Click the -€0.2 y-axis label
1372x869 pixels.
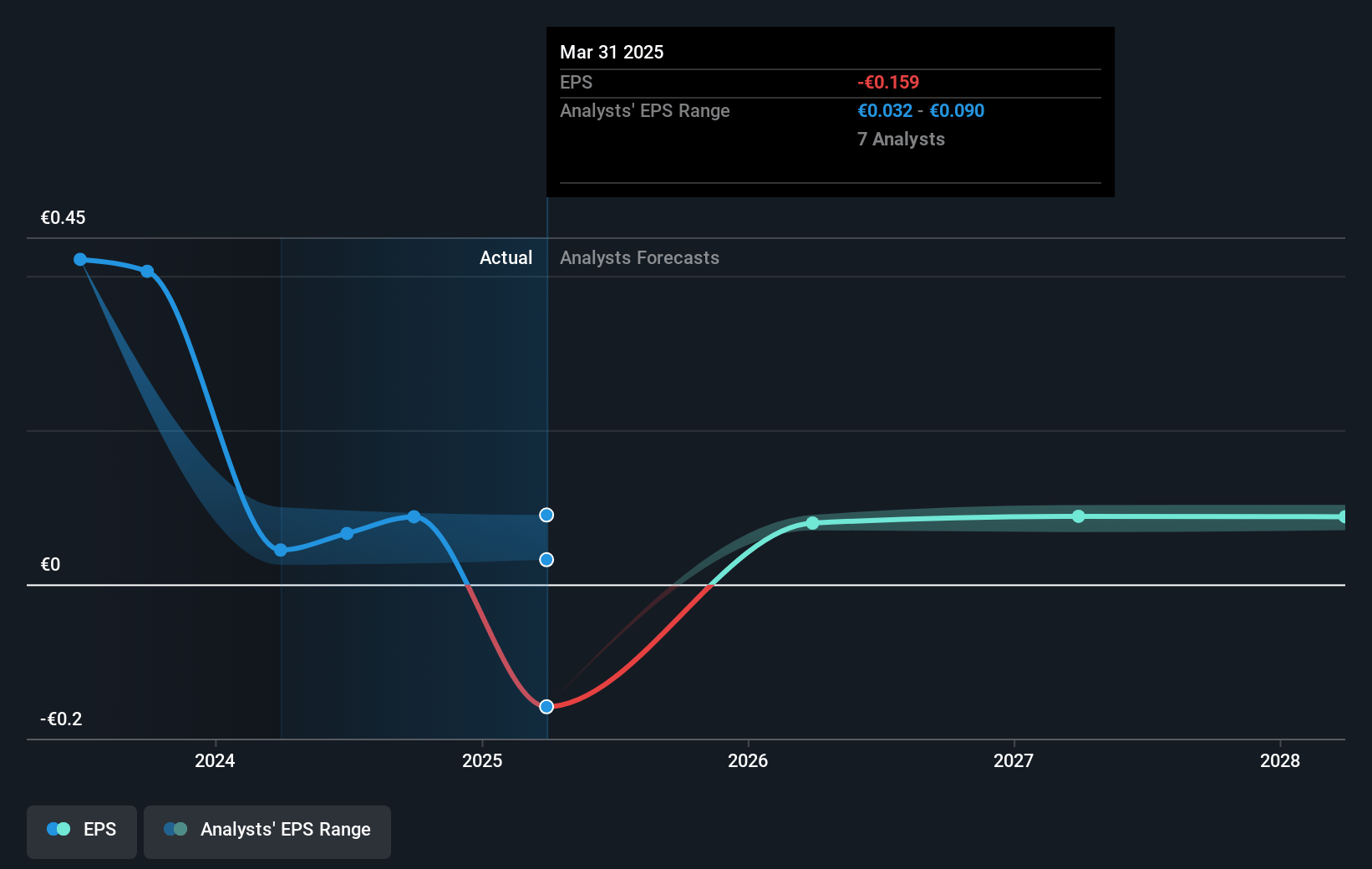tap(61, 719)
